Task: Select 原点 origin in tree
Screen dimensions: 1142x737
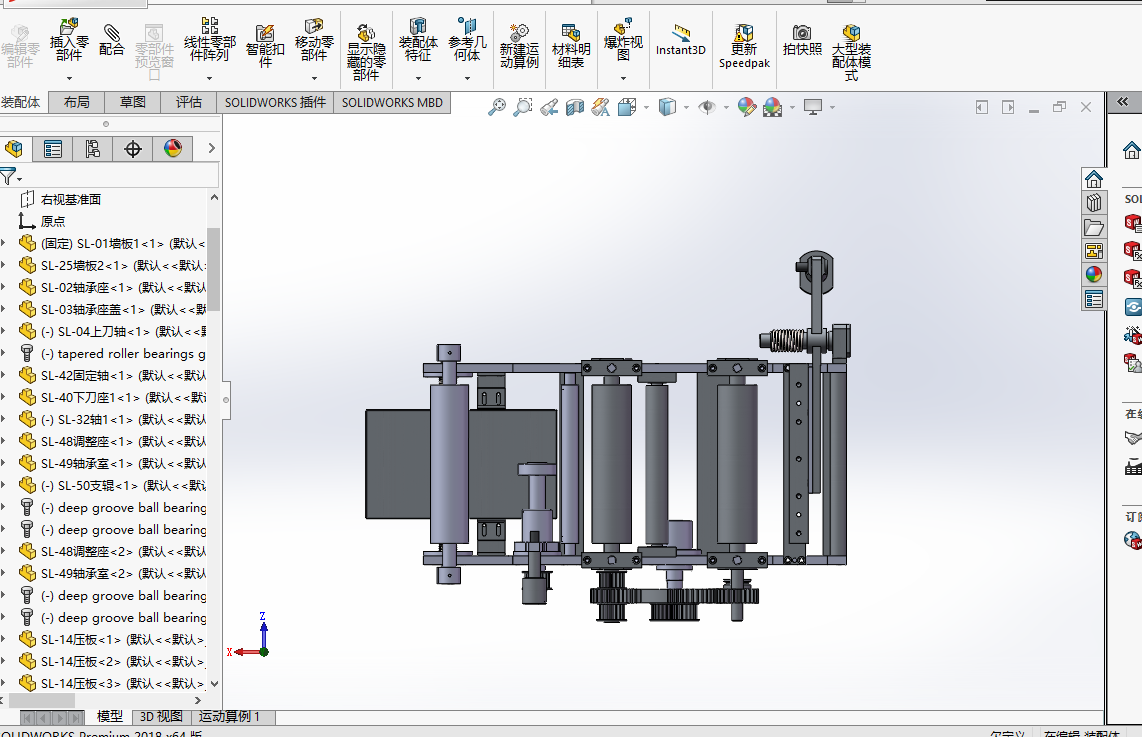Action: click(x=42, y=221)
